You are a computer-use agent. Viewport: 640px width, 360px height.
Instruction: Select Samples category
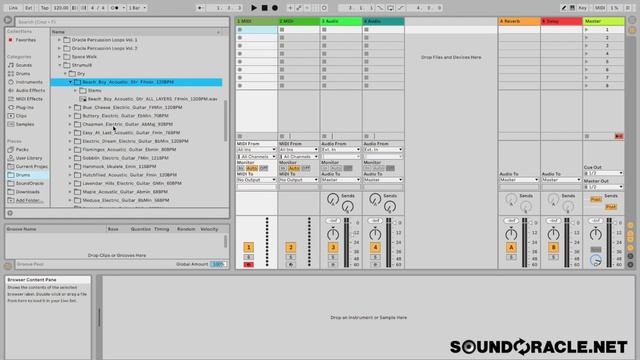click(24, 124)
